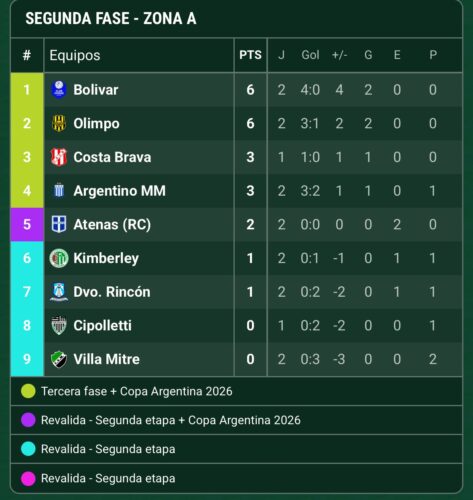The height and width of the screenshot is (500, 473).
Task: Click the Kimberley round green crest
Action: click(59, 258)
